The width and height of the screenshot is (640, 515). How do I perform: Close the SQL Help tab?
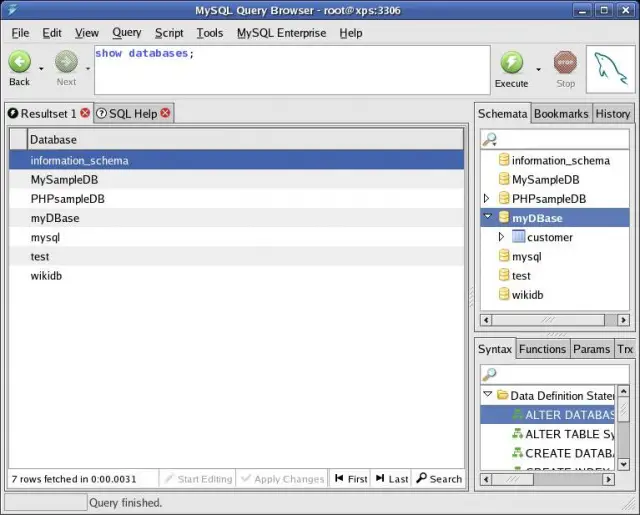tap(165, 114)
